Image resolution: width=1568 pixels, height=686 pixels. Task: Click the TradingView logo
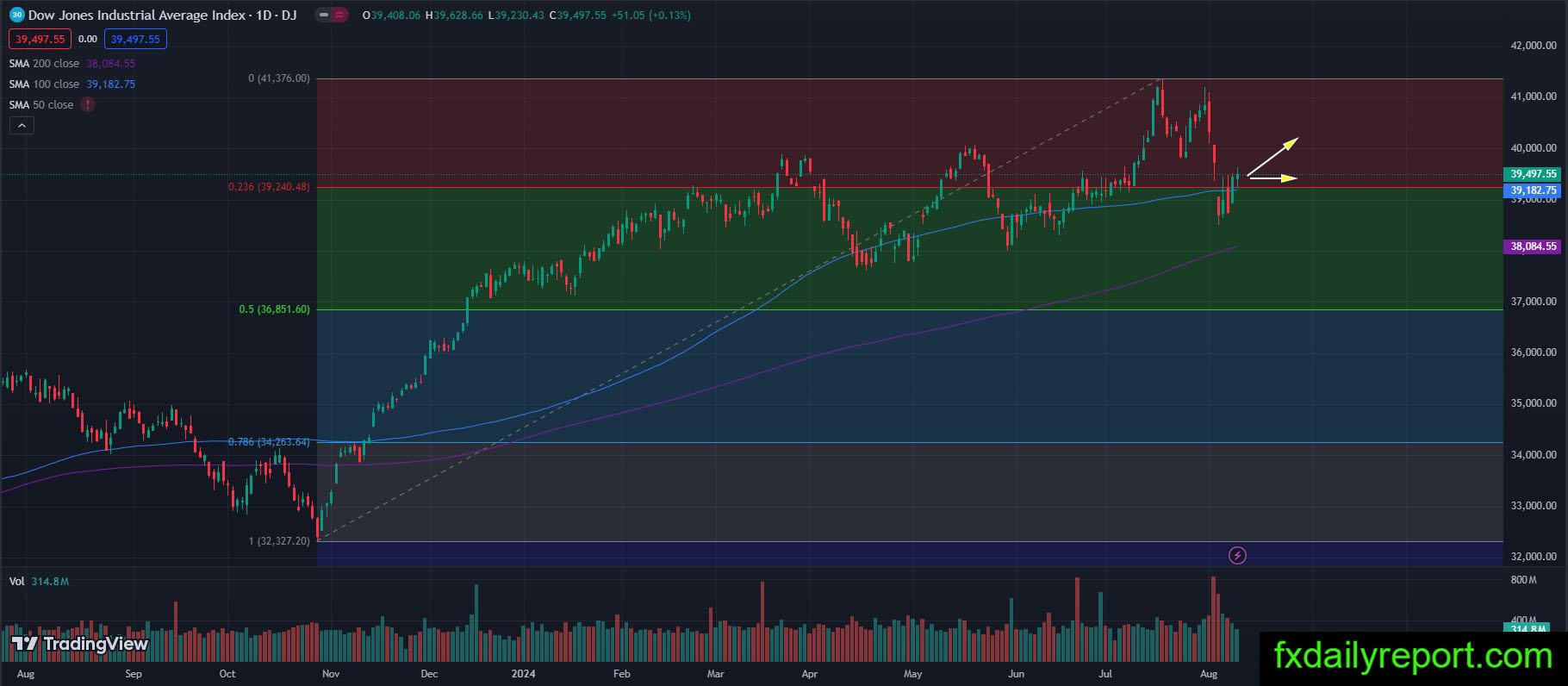[80, 644]
